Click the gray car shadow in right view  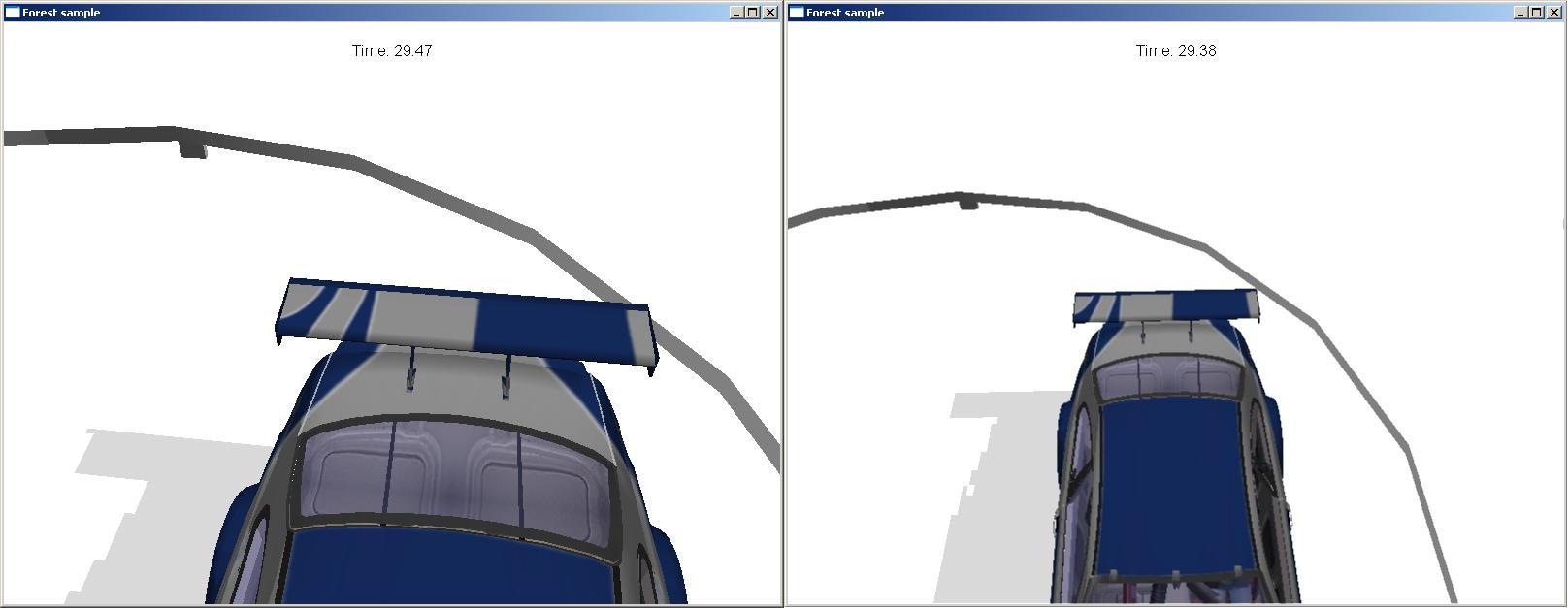pos(999,504)
